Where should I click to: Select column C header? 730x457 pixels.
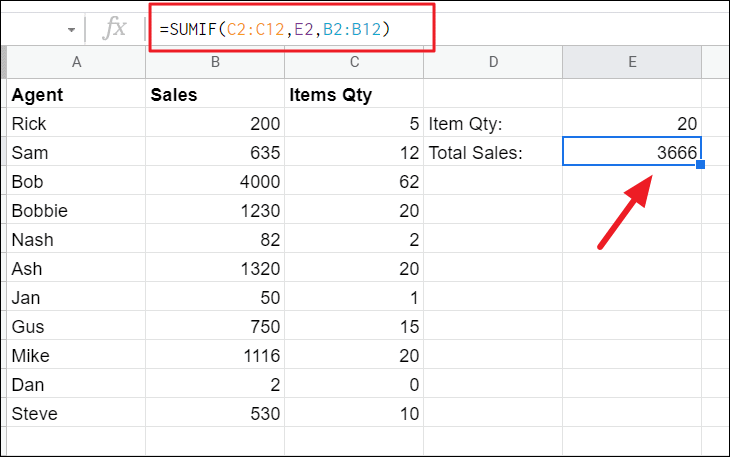353,62
